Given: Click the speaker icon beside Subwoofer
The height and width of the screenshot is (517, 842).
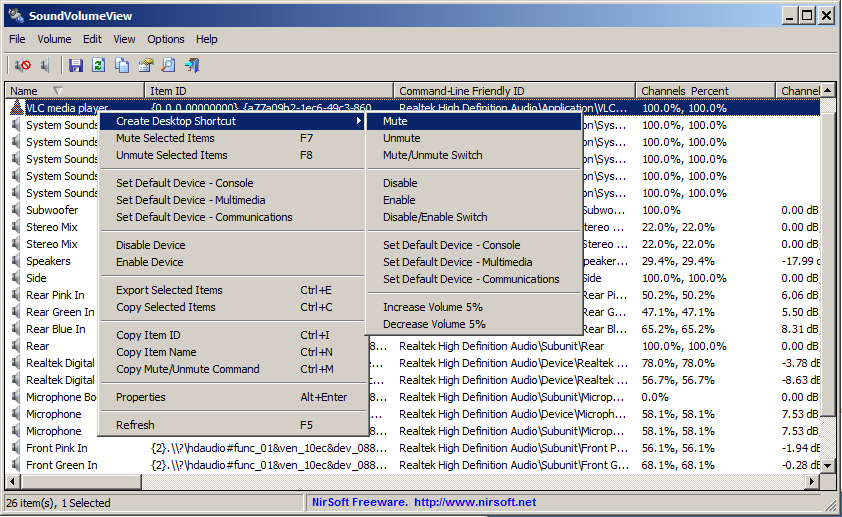Looking at the screenshot, I should tap(16, 210).
